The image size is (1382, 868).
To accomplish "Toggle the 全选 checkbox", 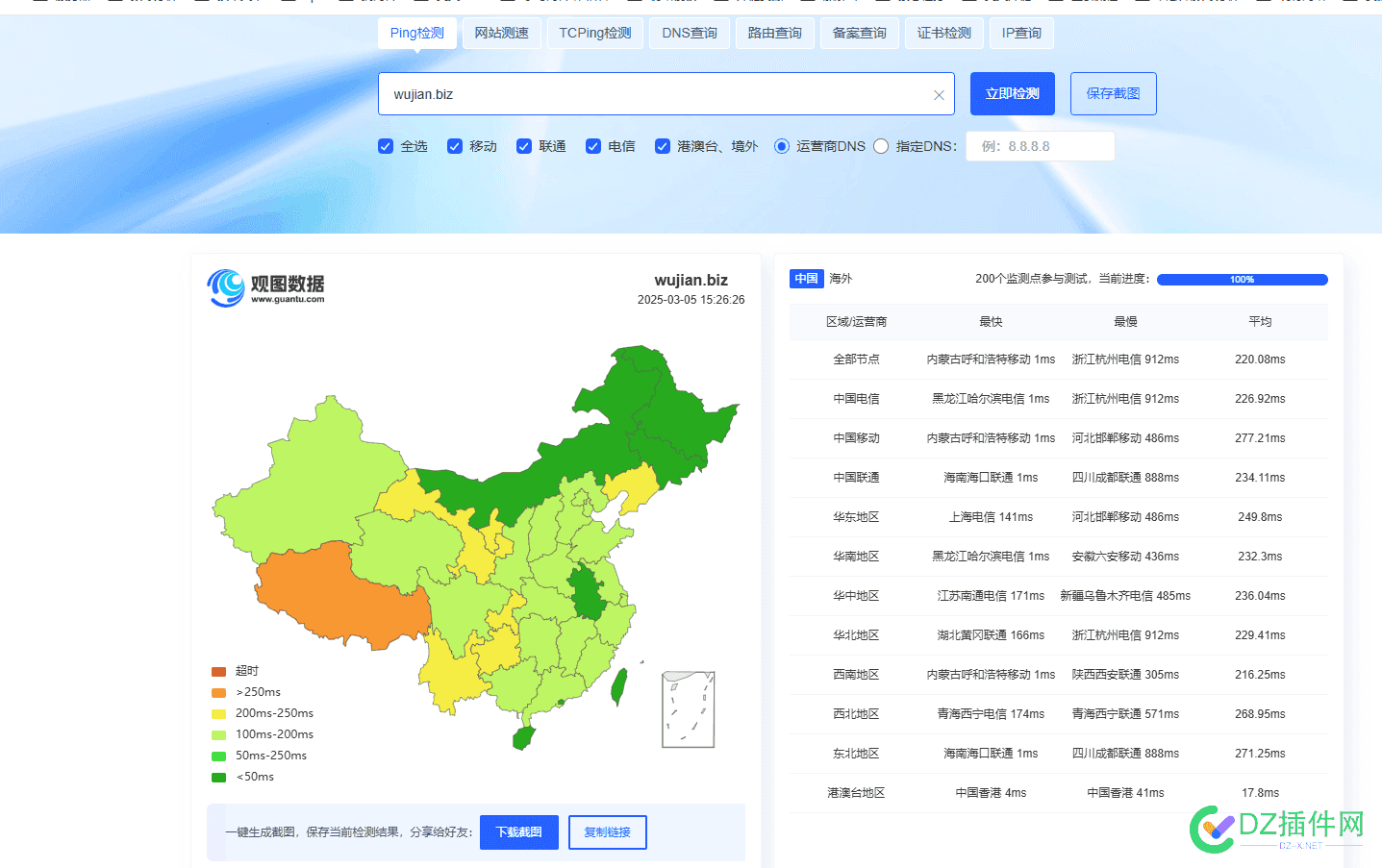I will click(x=386, y=146).
